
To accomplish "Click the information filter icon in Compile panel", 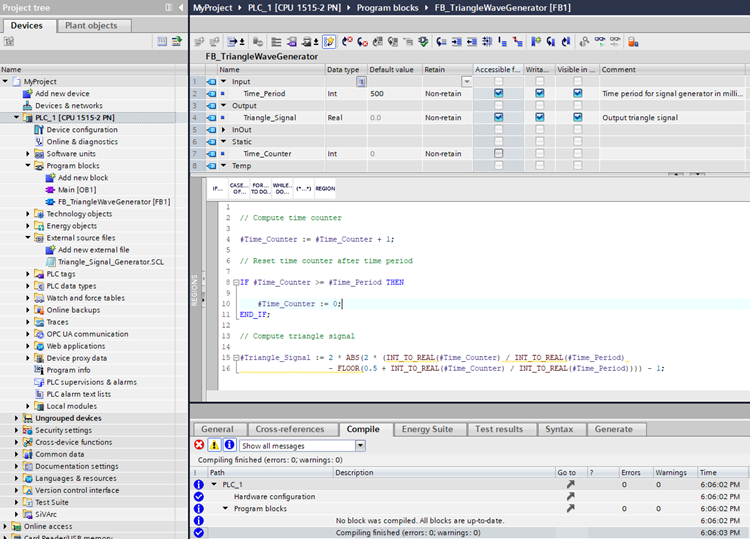I will [229, 445].
